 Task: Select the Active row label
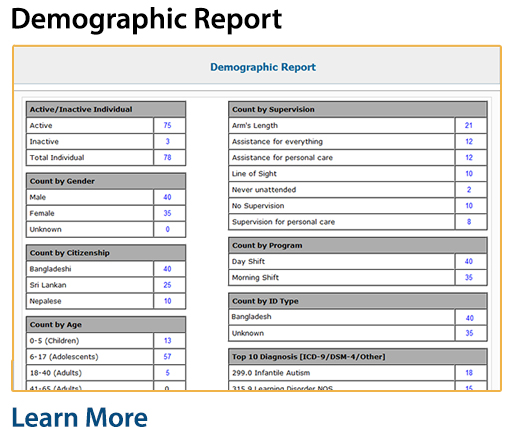(41, 126)
